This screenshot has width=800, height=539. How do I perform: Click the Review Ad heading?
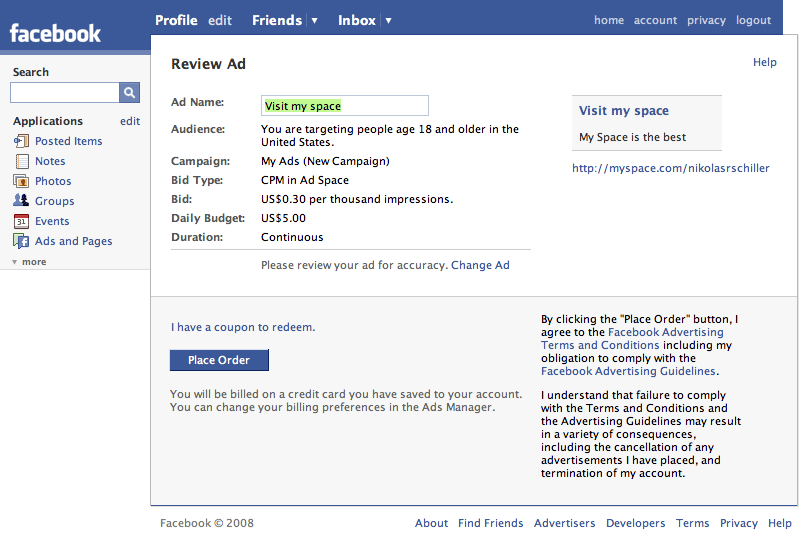click(x=208, y=64)
